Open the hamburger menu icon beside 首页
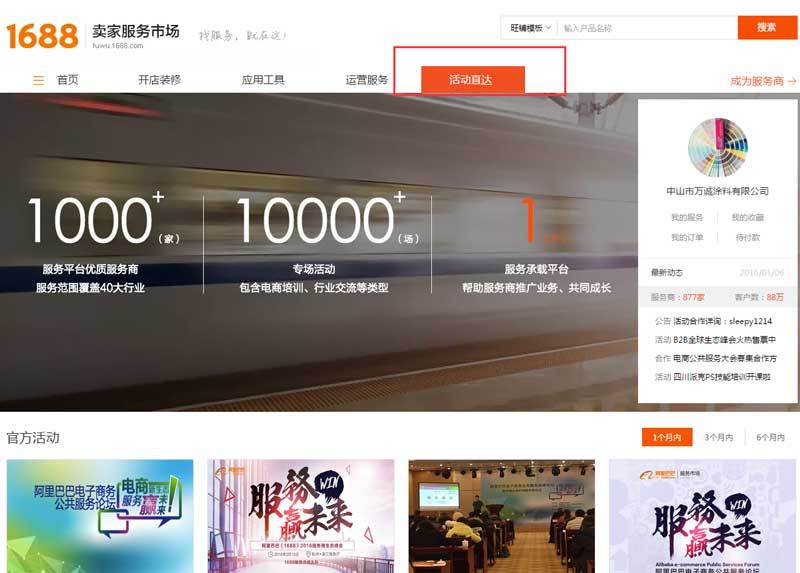This screenshot has height=573, width=800. [x=38, y=80]
